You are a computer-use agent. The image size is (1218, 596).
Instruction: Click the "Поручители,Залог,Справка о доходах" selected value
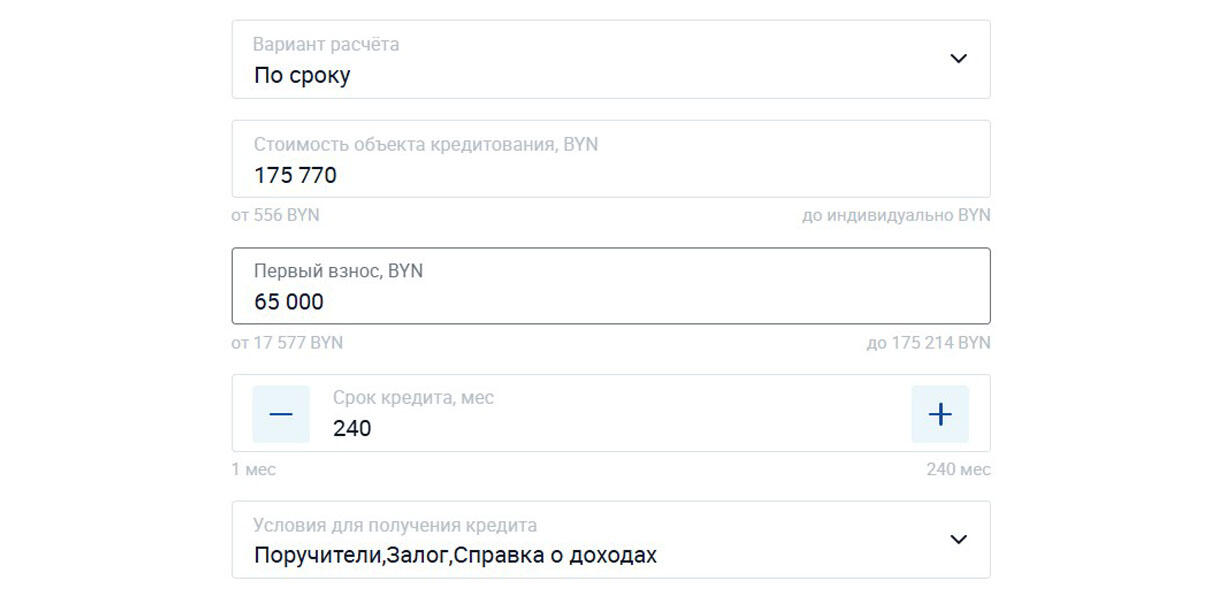pyautogui.click(x=455, y=555)
